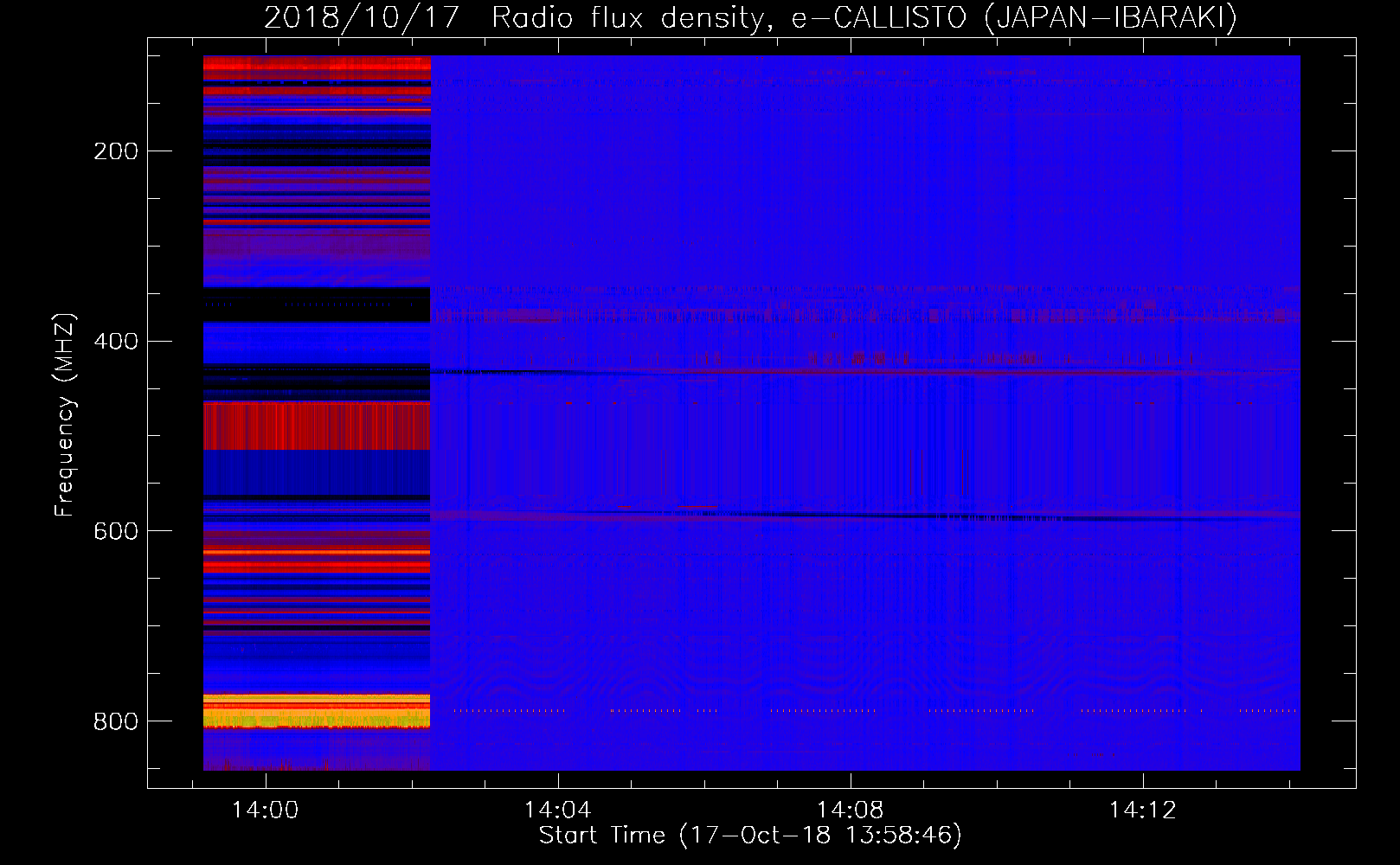1400x865 pixels.
Task: Click the 'Frequency (MHZ)' axis label
Action: pos(64,414)
